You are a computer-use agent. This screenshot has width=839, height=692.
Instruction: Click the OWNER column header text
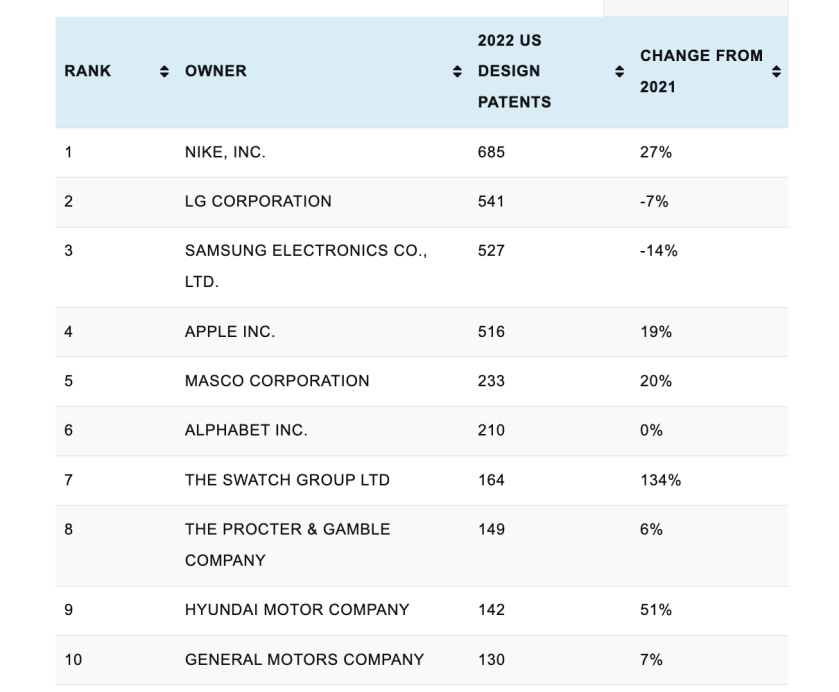[x=215, y=71]
